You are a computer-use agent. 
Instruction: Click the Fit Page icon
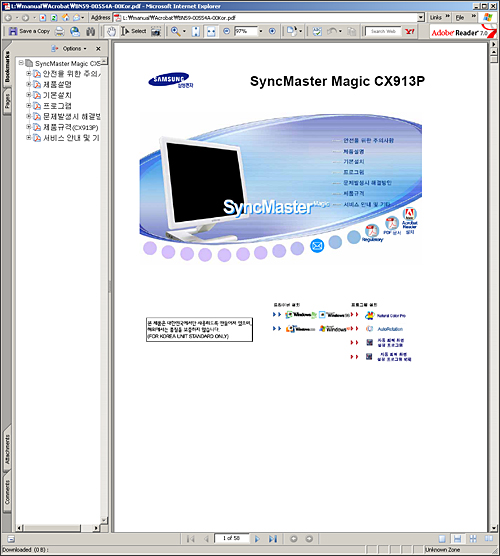click(195, 31)
